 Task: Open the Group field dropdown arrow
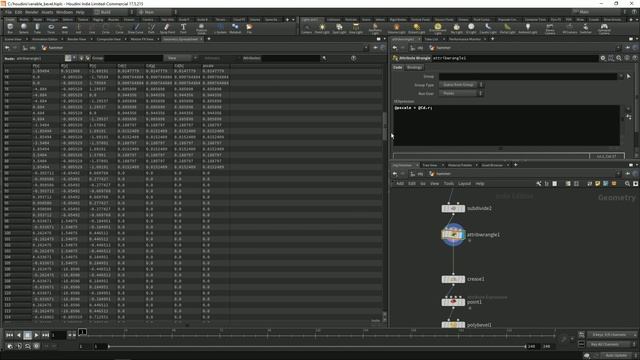(x=621, y=76)
